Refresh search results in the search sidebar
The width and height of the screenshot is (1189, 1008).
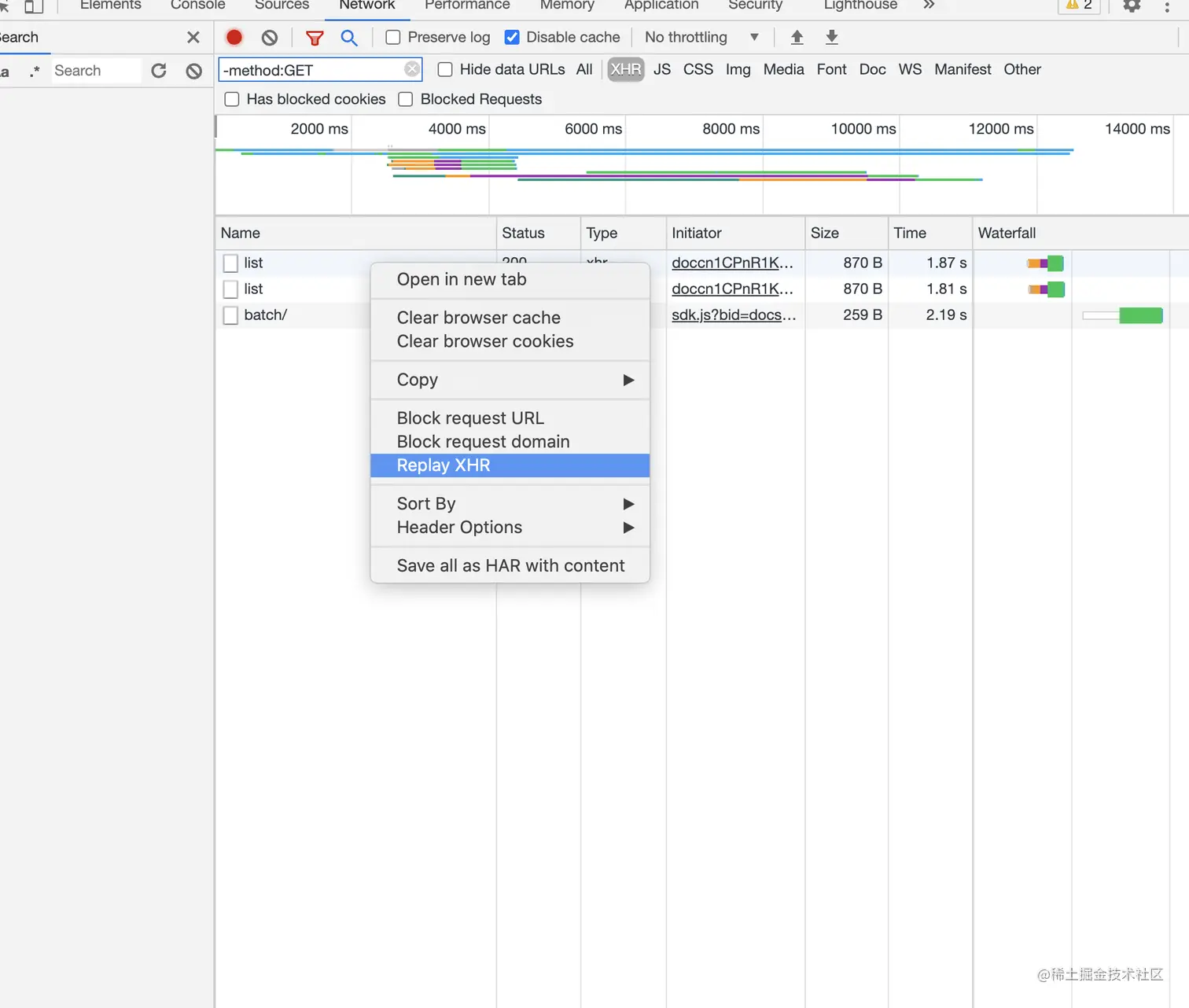click(159, 71)
